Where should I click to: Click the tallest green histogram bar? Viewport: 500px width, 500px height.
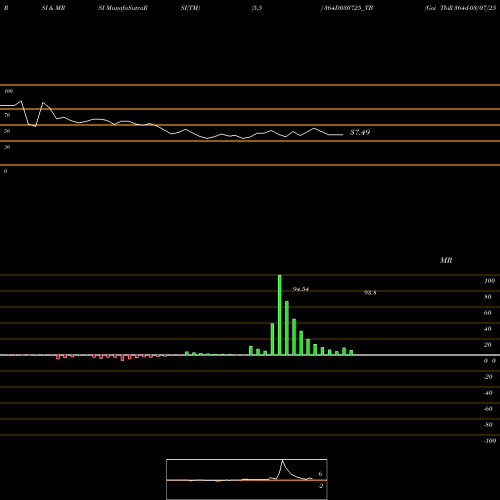(280, 315)
